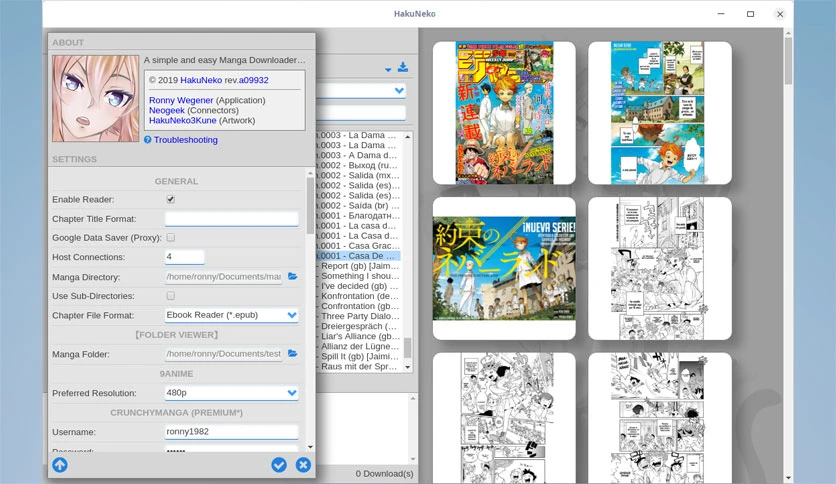Select chapter 'I've decided (gb)'
This screenshot has height=484, width=836.
coord(358,286)
